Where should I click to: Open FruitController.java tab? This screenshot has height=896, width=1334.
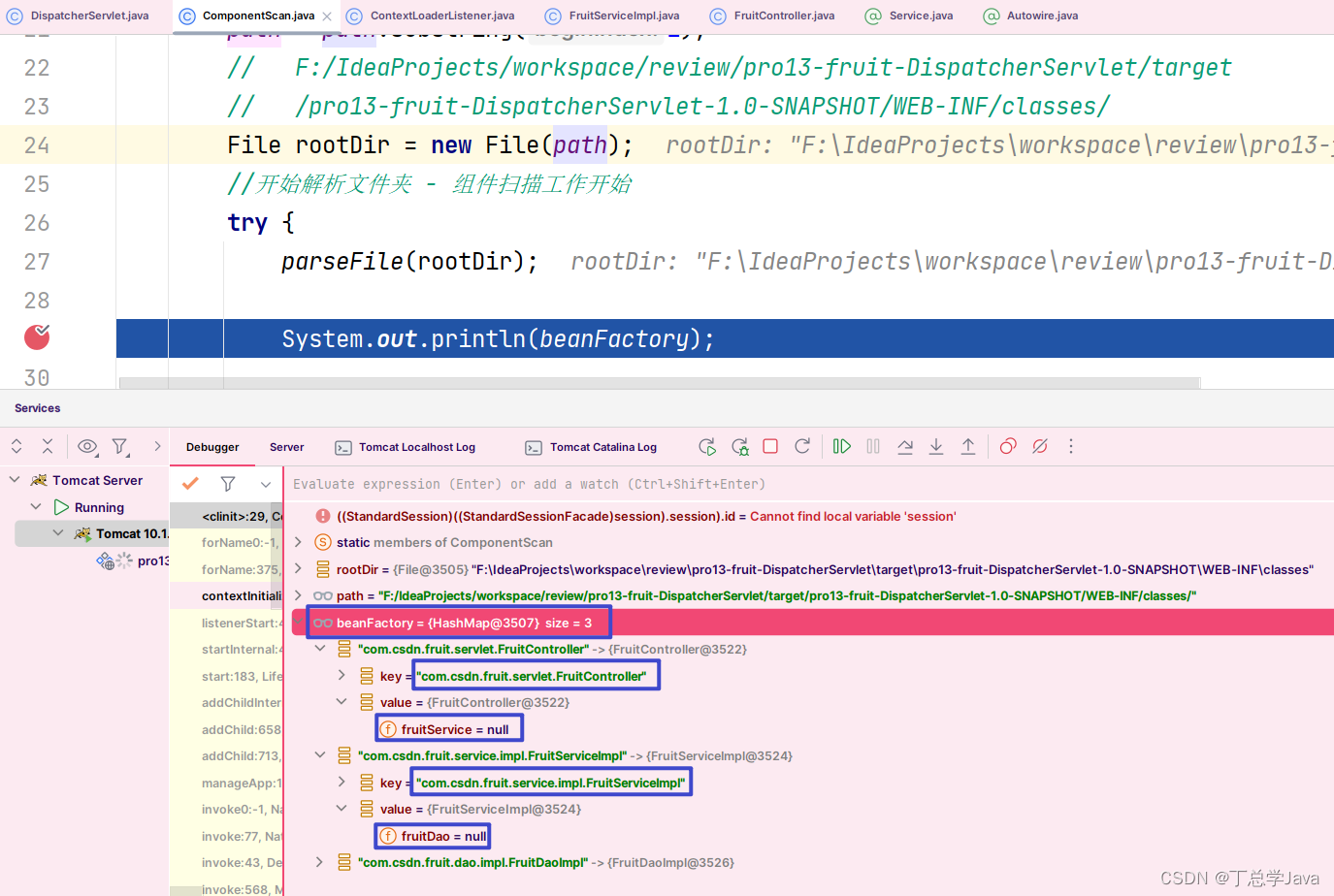772,16
